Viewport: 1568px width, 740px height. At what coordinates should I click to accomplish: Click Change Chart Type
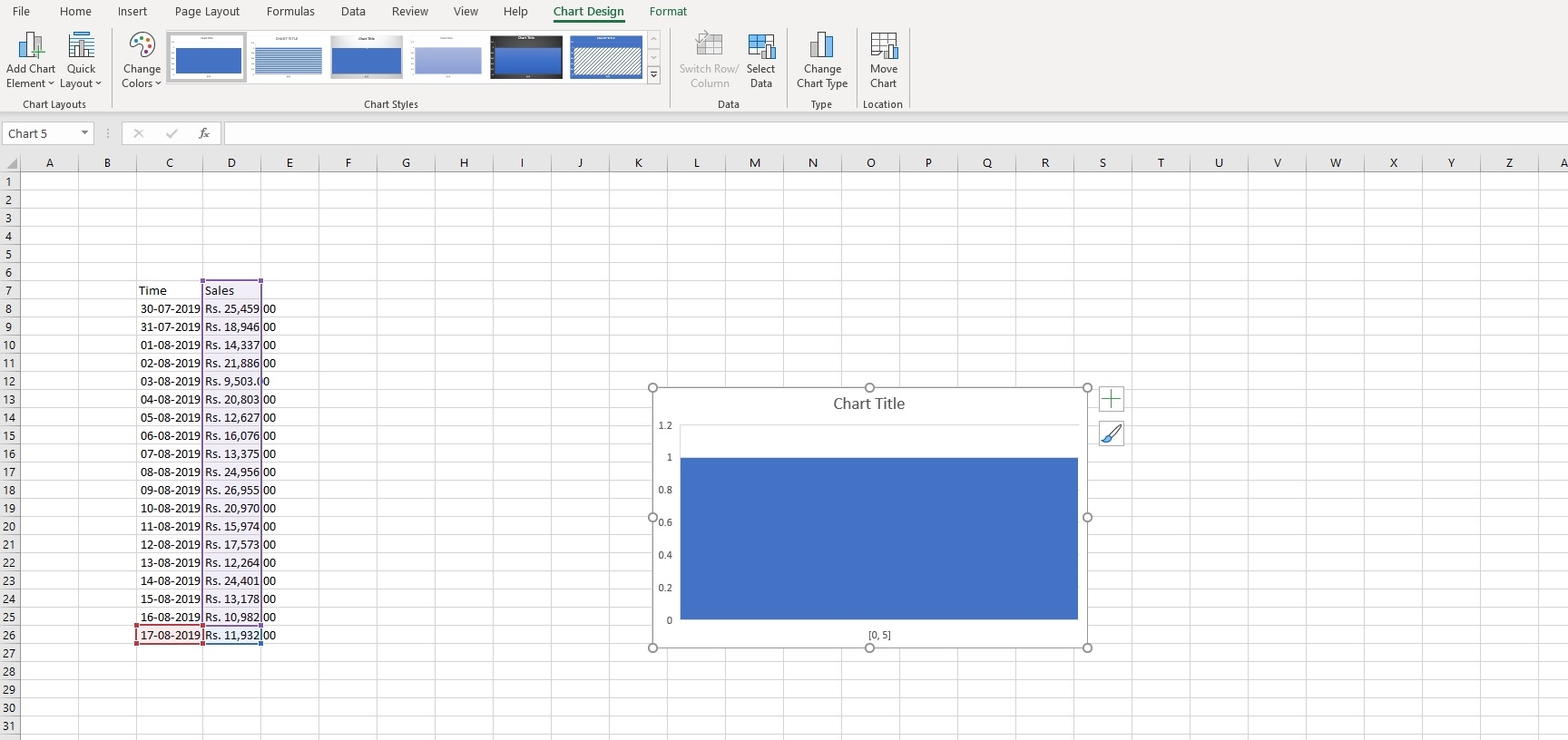click(x=822, y=61)
